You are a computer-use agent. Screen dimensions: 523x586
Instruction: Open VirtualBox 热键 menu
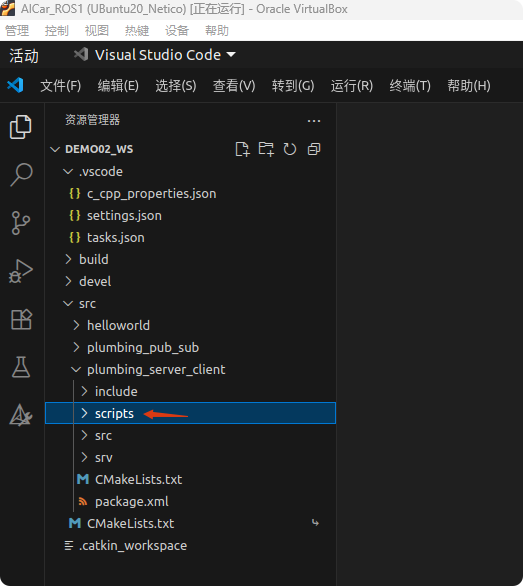(137, 31)
